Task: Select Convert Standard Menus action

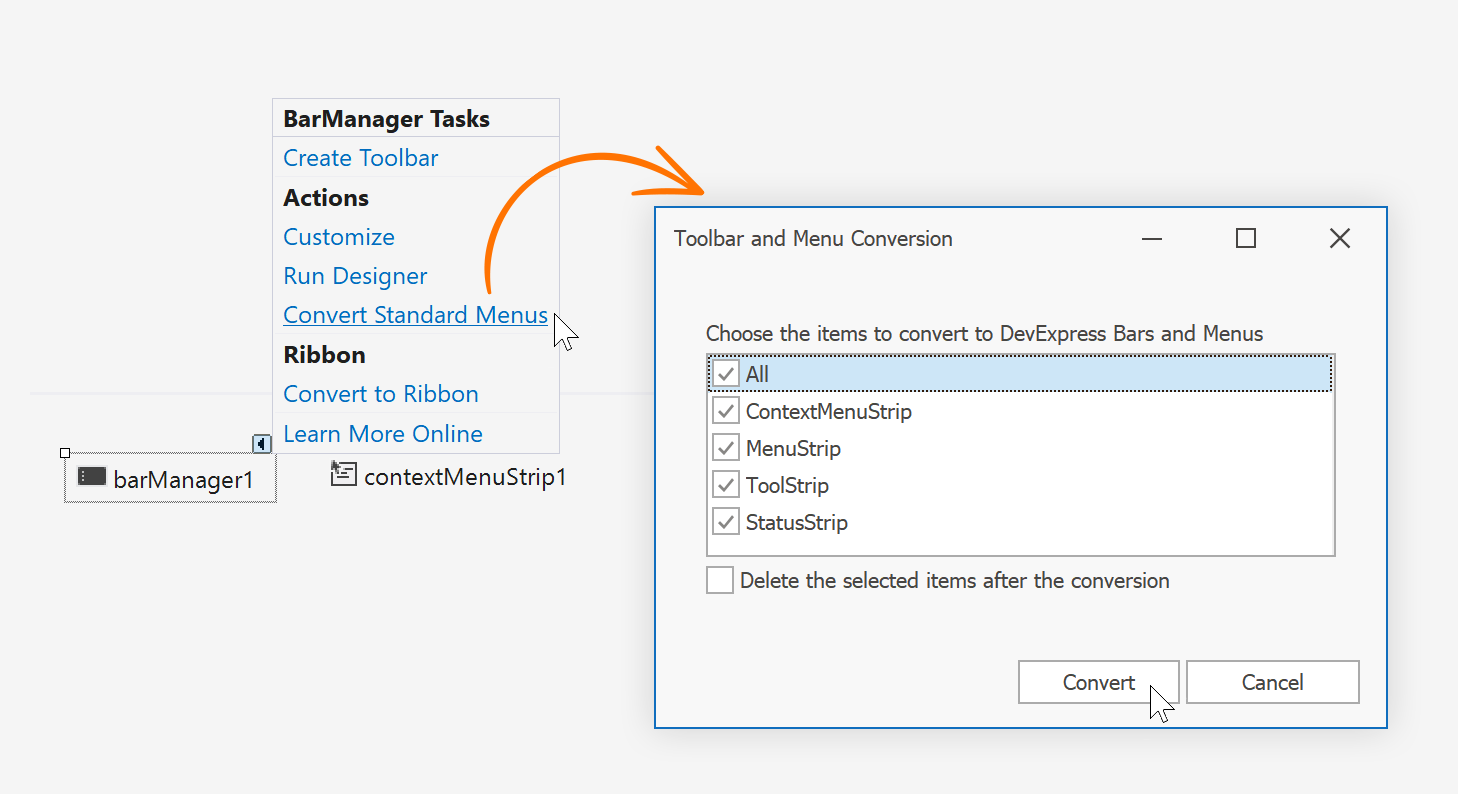Action: click(x=415, y=315)
